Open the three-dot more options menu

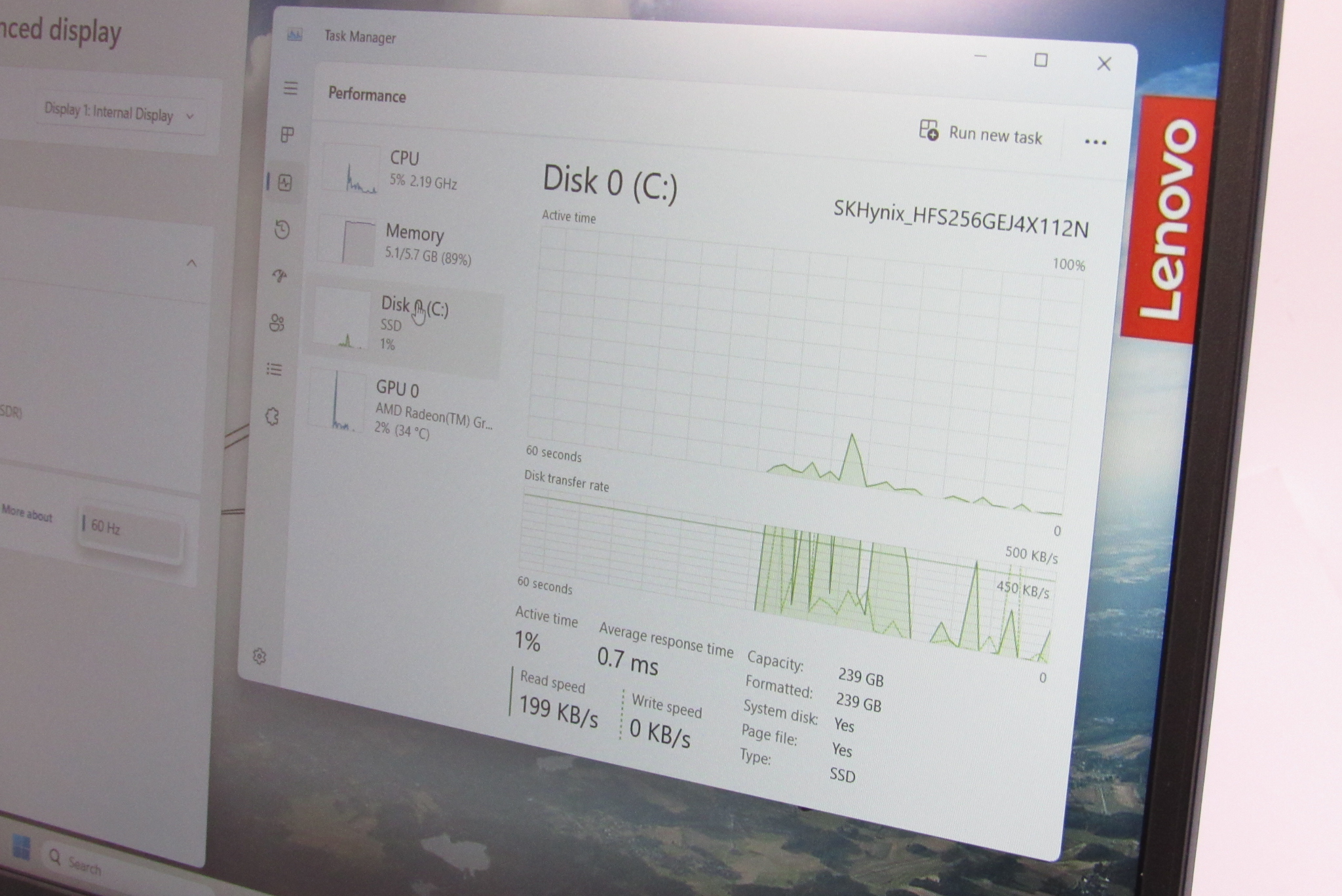[x=1095, y=142]
